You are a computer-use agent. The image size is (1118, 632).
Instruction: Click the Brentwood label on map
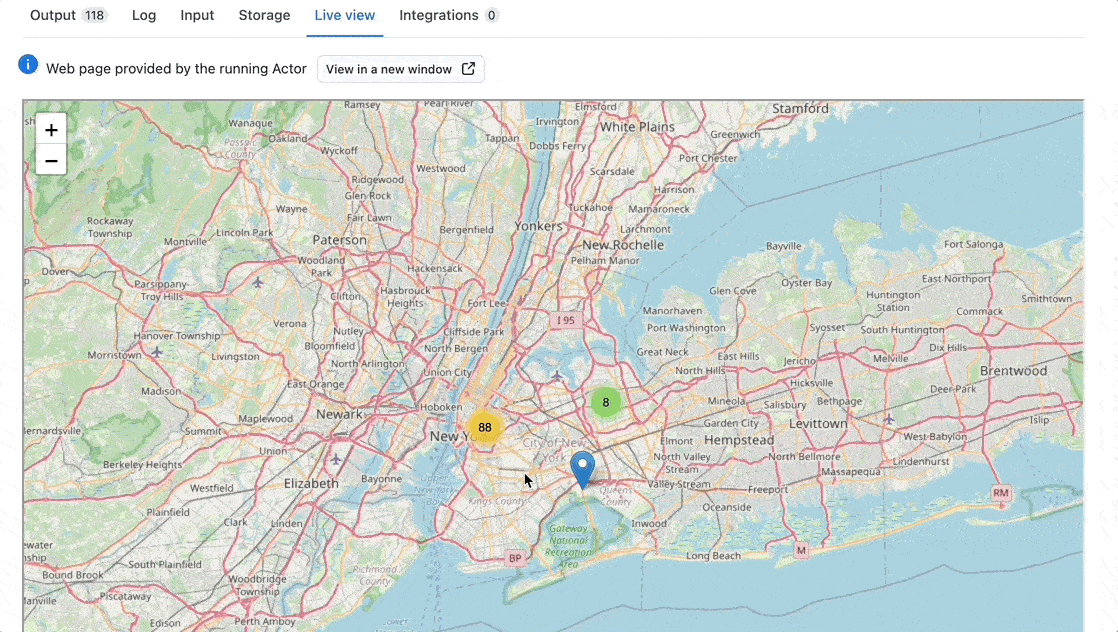tap(1013, 371)
